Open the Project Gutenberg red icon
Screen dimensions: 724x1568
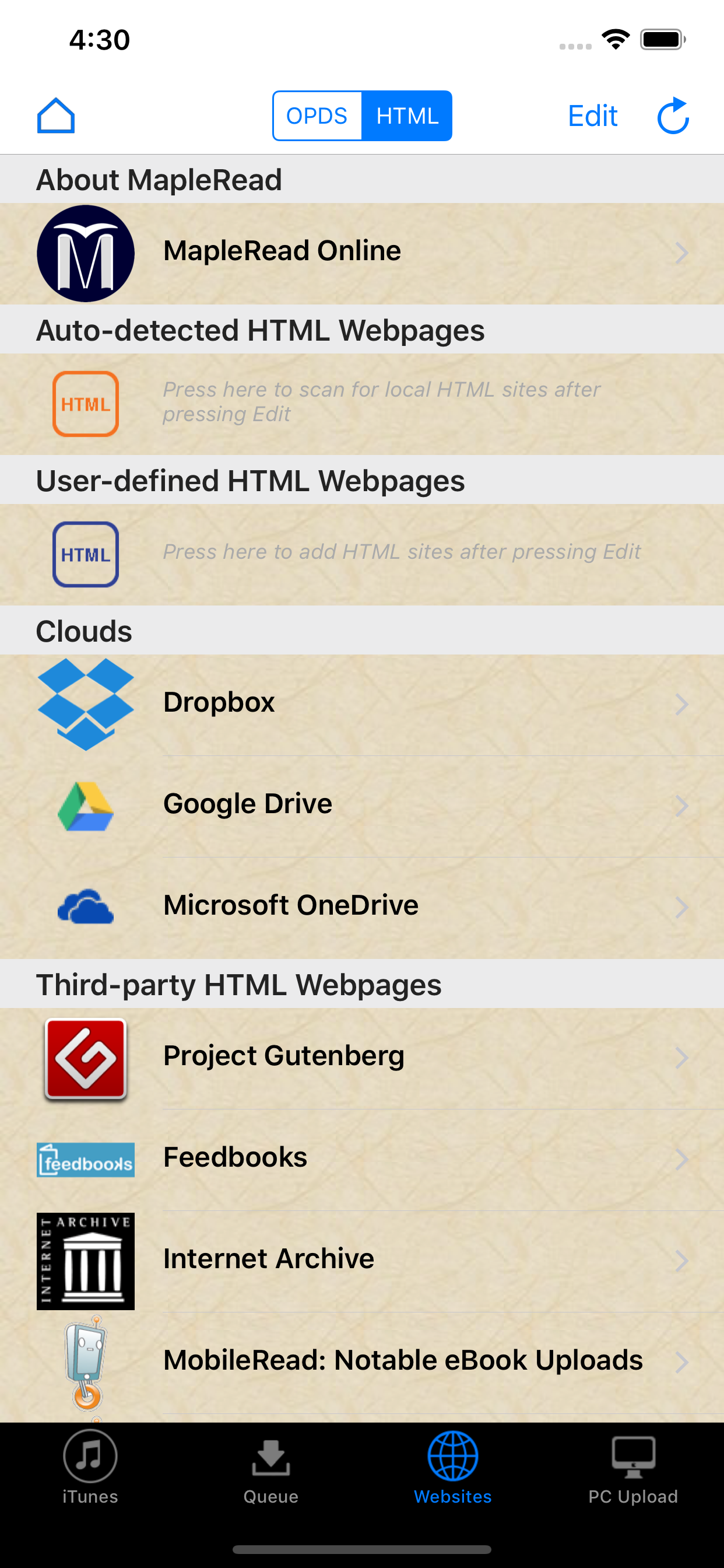click(x=85, y=1059)
